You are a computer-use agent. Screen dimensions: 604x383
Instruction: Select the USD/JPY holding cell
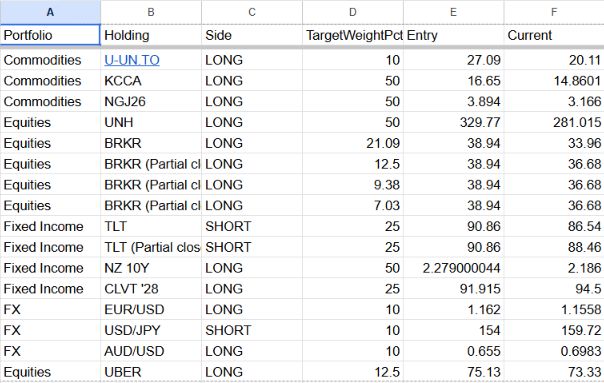pyautogui.click(x=151, y=331)
